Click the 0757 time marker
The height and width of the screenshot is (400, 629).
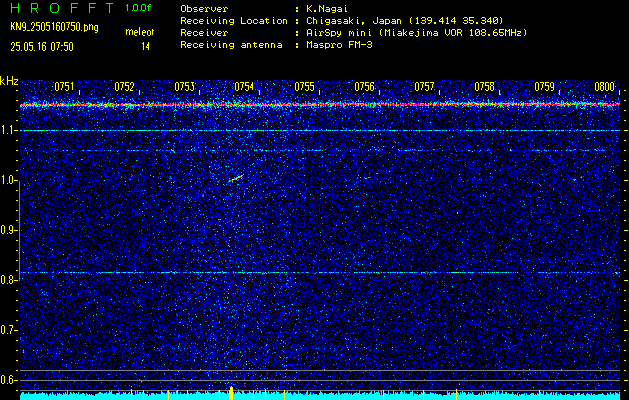(x=424, y=87)
